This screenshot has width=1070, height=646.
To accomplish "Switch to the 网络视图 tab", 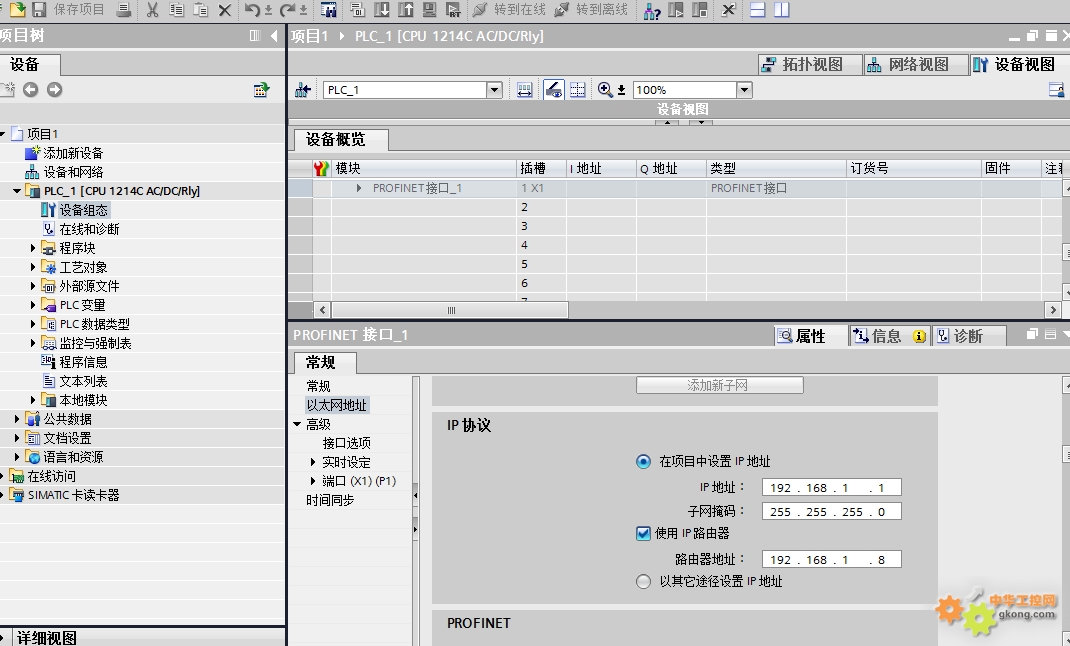I will click(x=916, y=64).
